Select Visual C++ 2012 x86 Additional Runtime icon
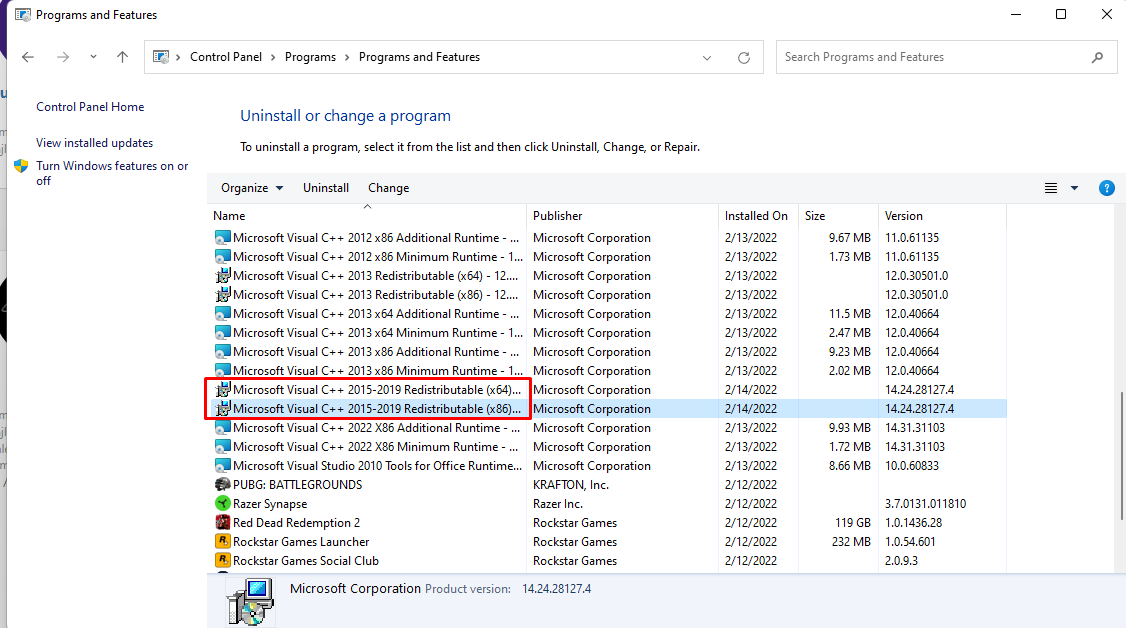Image resolution: width=1126 pixels, height=628 pixels. tap(223, 238)
